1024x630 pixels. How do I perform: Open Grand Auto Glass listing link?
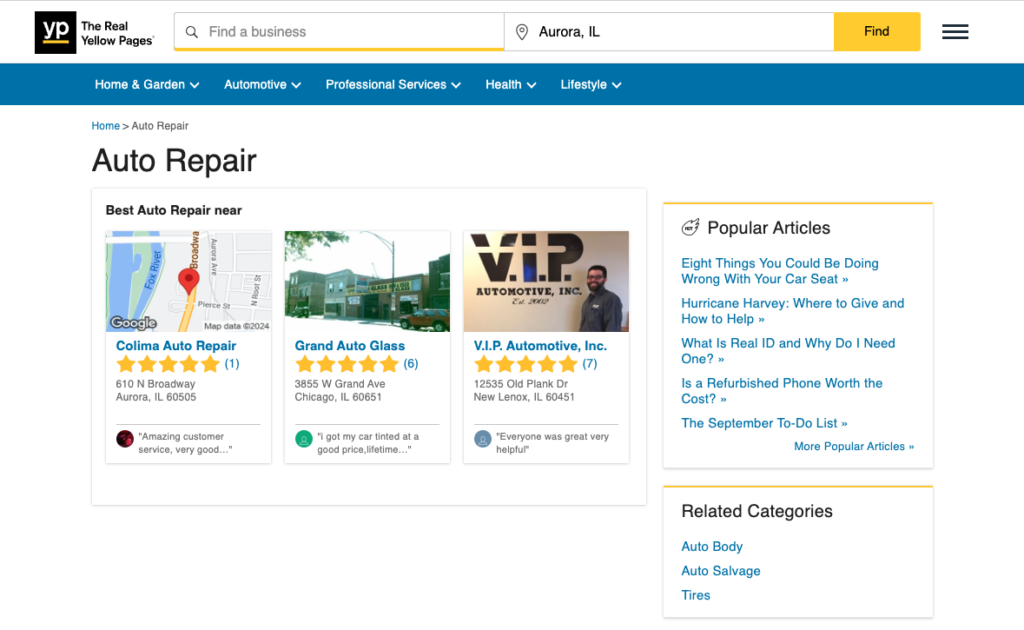(349, 346)
